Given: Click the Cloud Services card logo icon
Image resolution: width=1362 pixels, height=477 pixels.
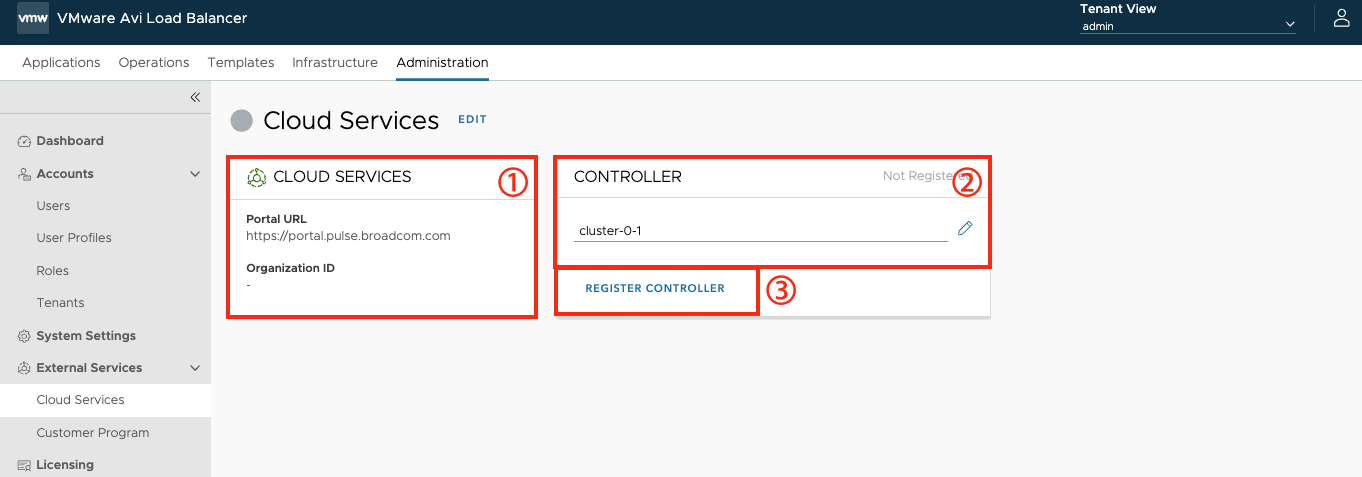Looking at the screenshot, I should pyautogui.click(x=256, y=177).
